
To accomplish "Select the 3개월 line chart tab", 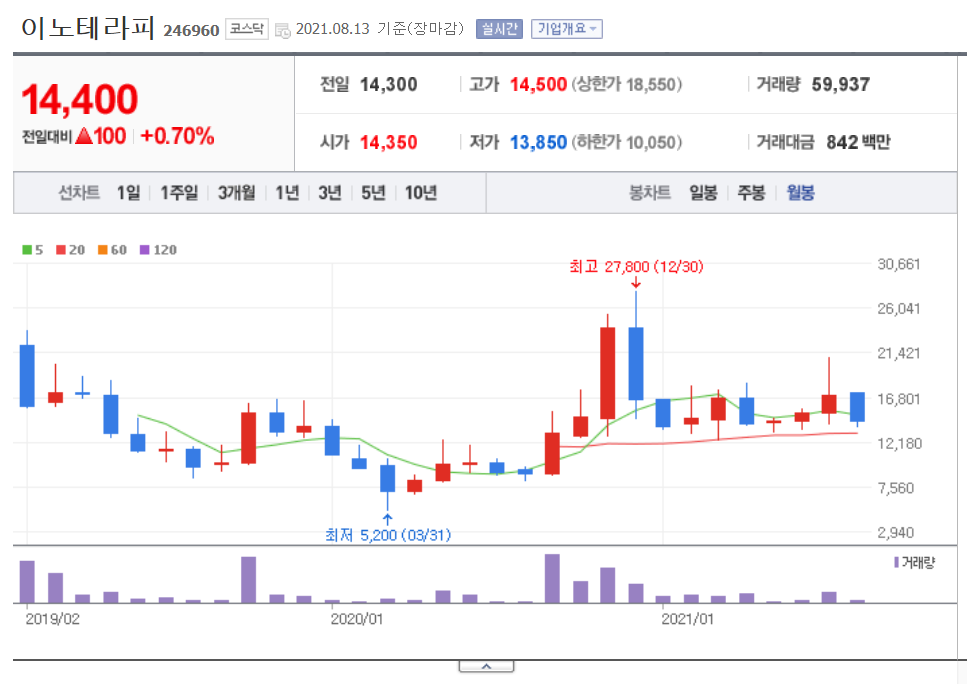I will [236, 193].
